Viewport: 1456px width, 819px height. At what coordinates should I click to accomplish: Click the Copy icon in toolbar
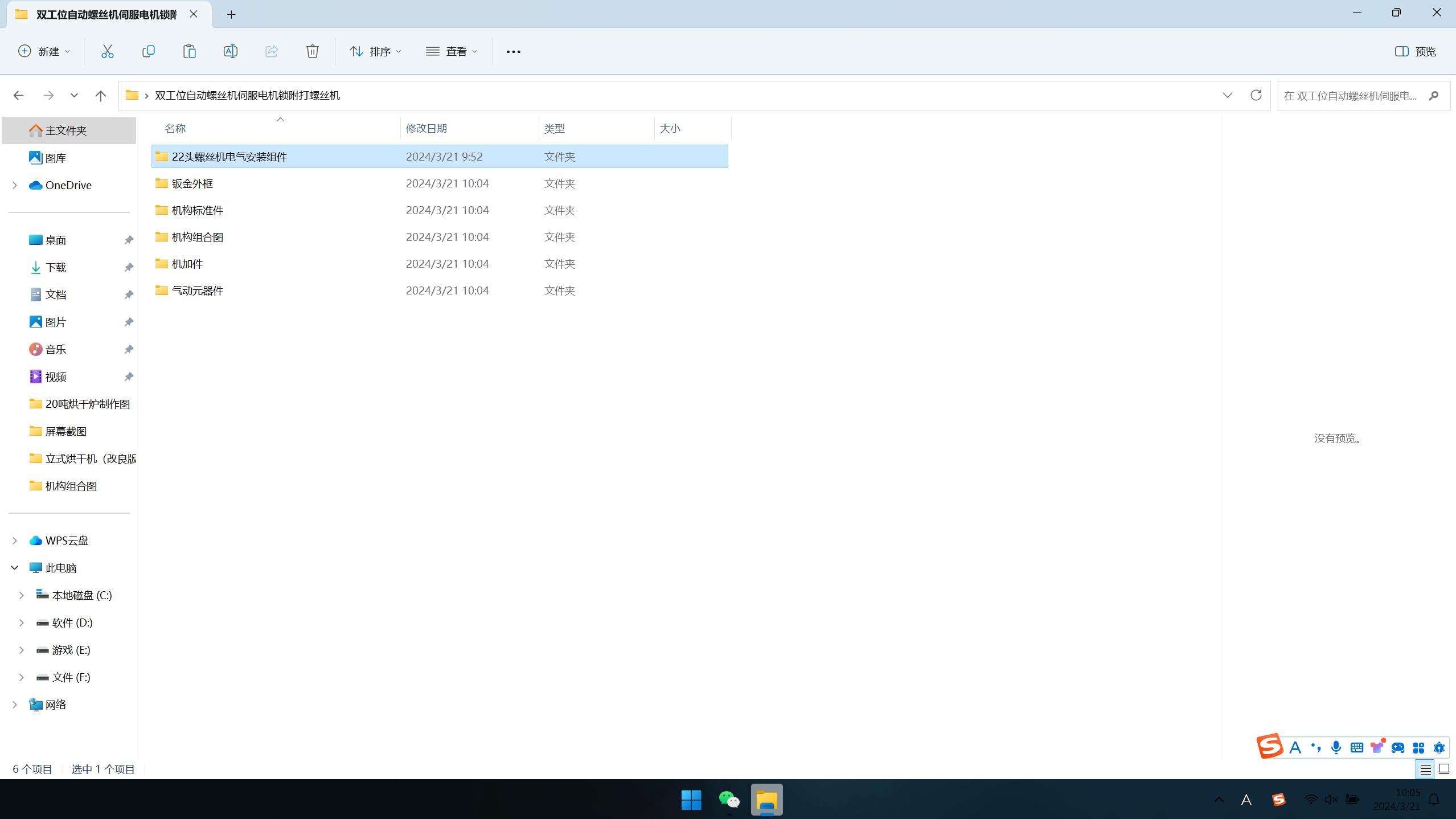coord(148,51)
